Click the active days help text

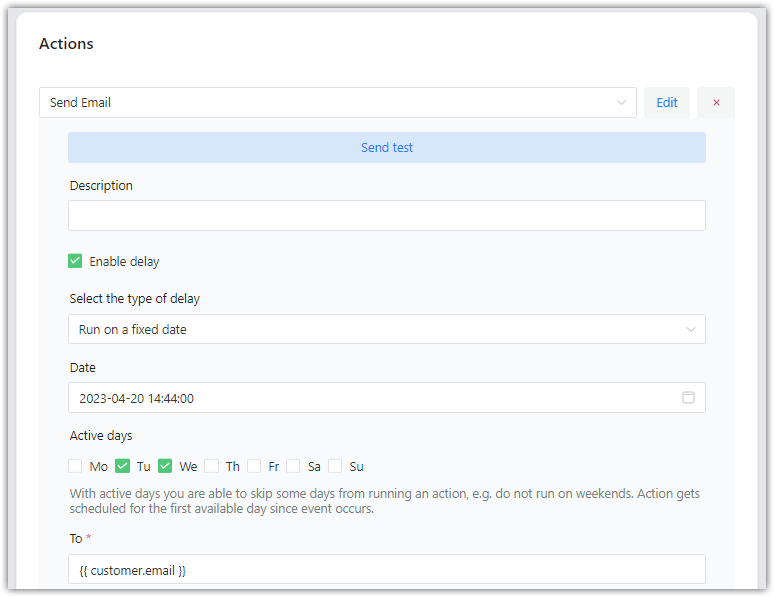tap(385, 501)
